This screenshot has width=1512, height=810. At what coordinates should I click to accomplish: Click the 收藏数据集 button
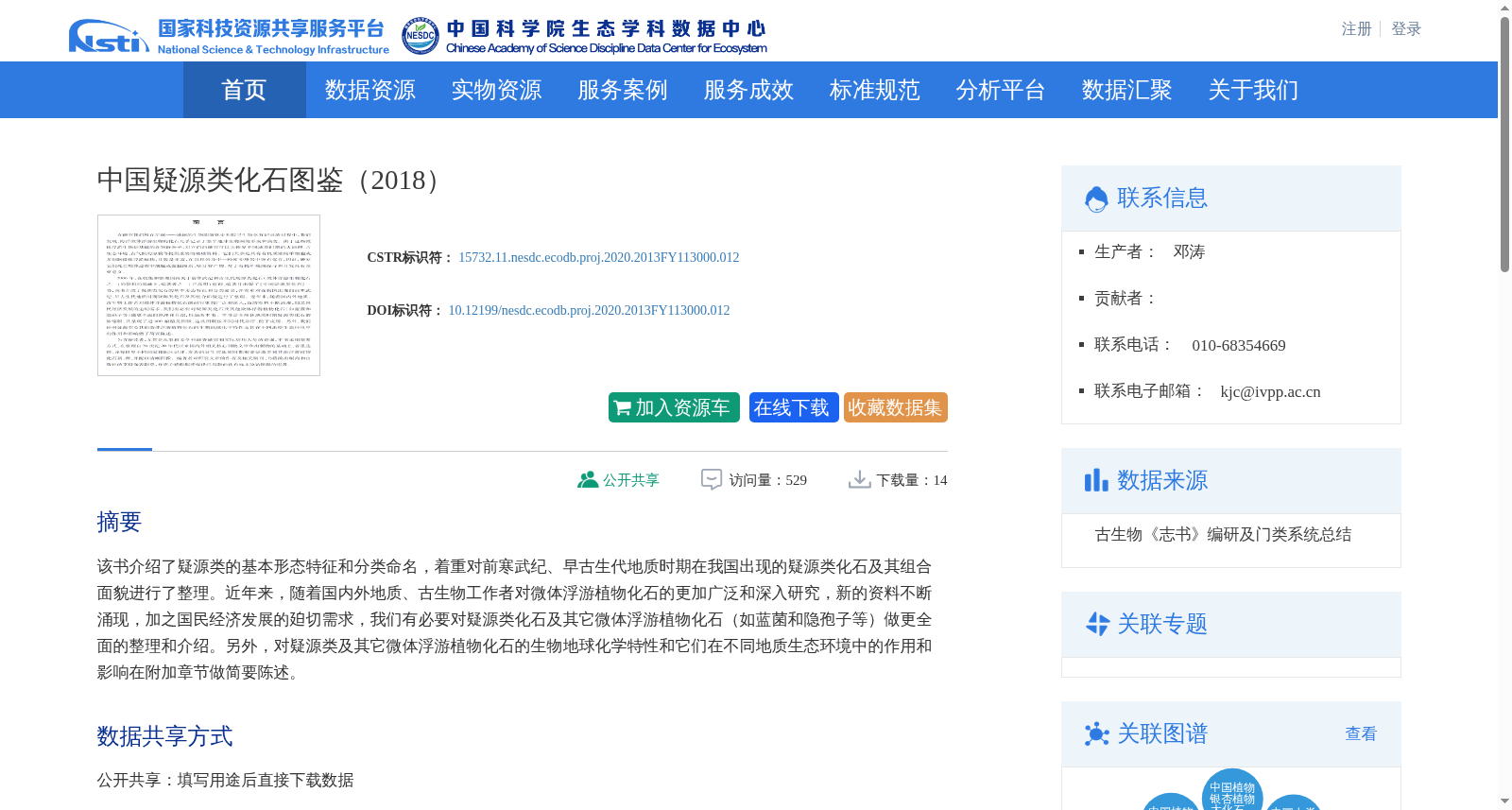point(896,407)
